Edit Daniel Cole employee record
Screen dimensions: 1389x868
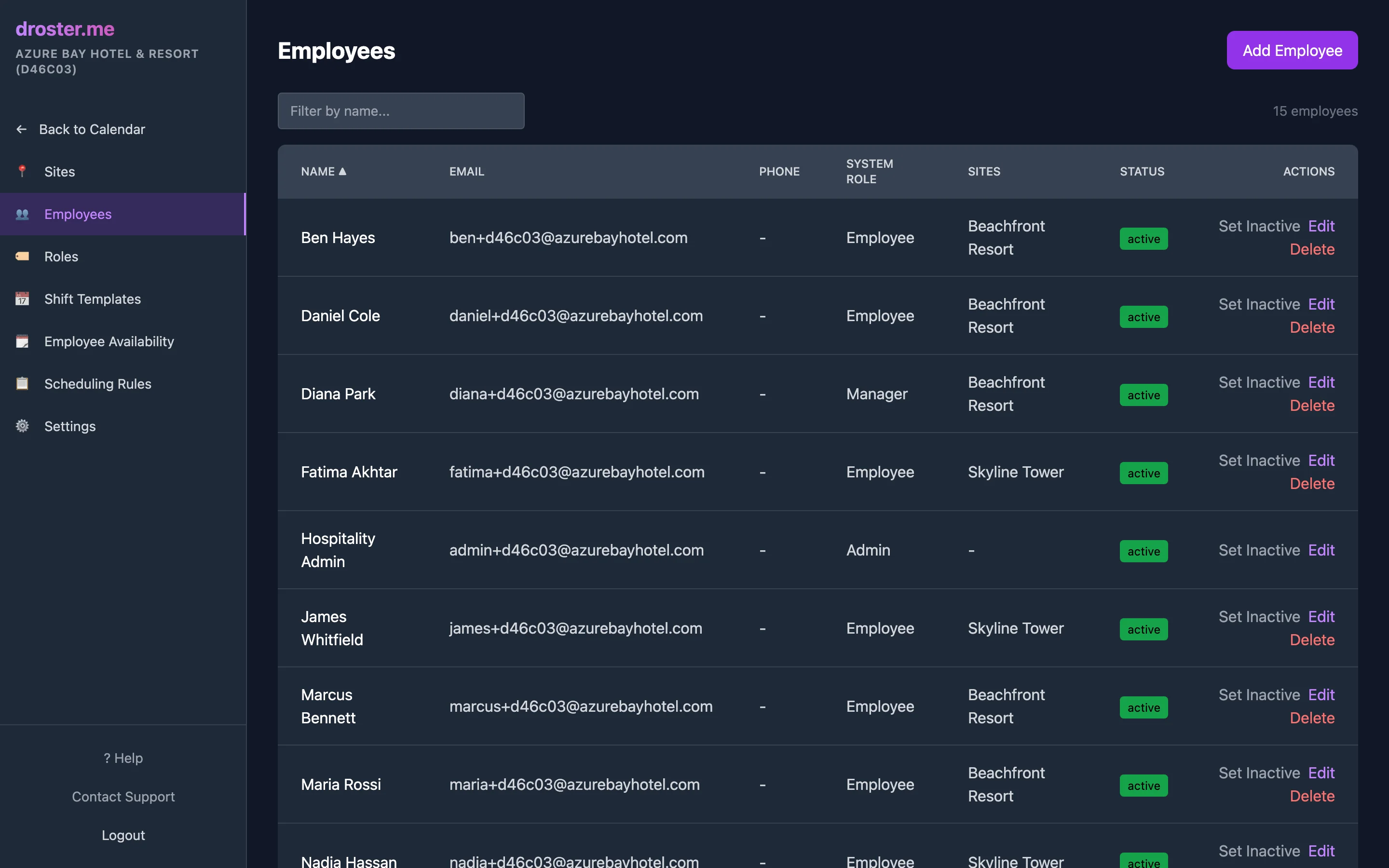pyautogui.click(x=1321, y=304)
